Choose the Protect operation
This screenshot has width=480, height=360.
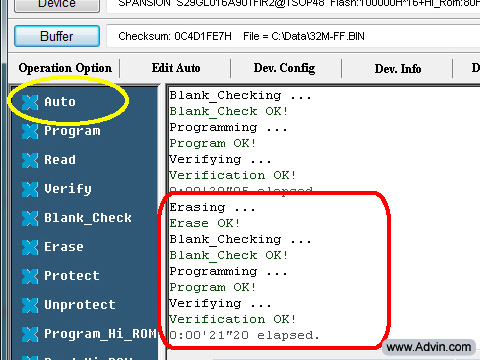coord(72,276)
